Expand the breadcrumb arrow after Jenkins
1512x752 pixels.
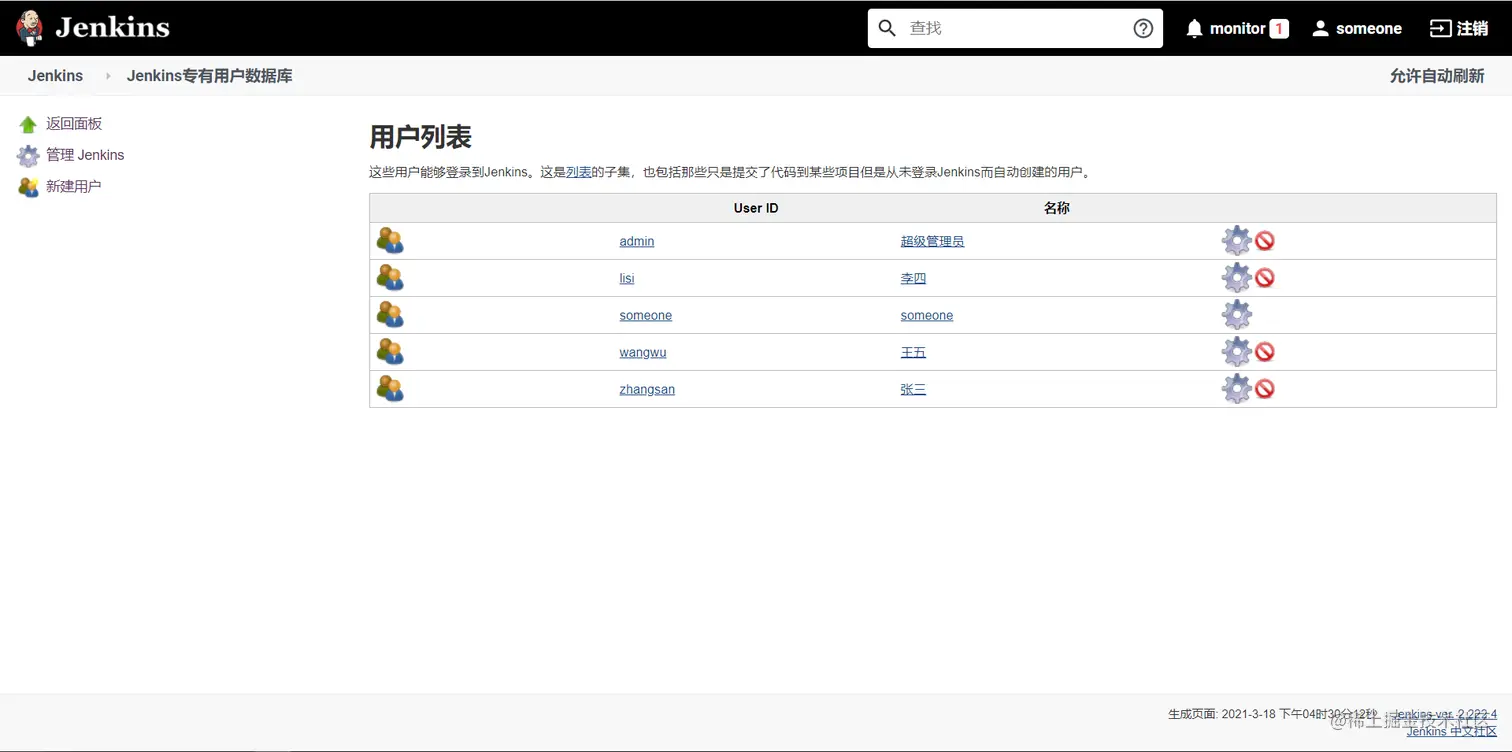pyautogui.click(x=108, y=76)
